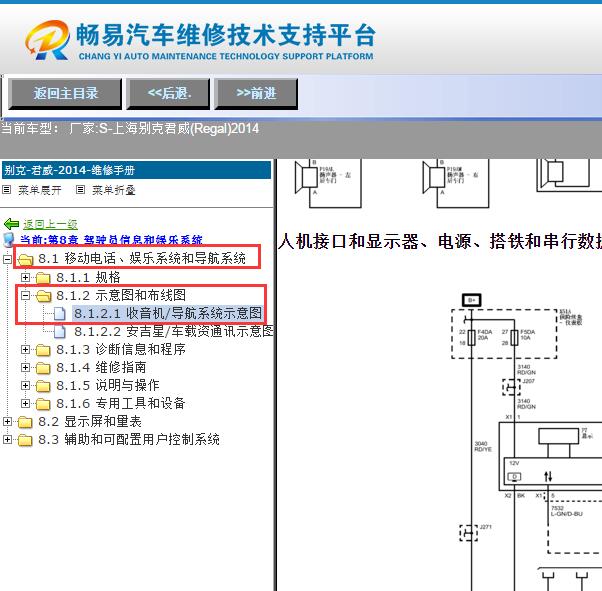Click the 8.1.2 open folder icon
The width and height of the screenshot is (602, 591).
coord(43,296)
